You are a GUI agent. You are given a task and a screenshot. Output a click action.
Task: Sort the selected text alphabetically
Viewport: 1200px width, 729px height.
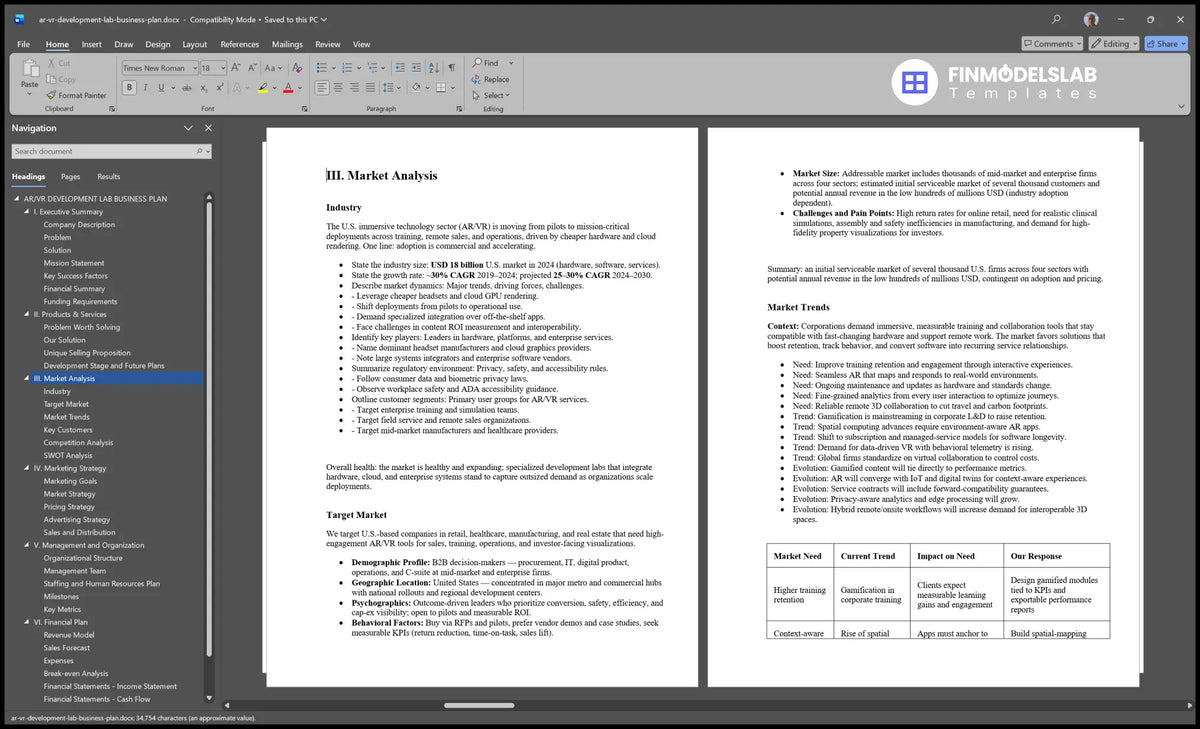[x=433, y=67]
